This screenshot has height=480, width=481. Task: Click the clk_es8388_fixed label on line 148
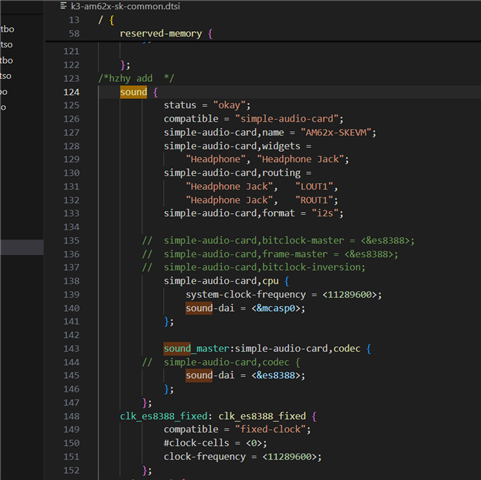pyautogui.click(x=164, y=416)
